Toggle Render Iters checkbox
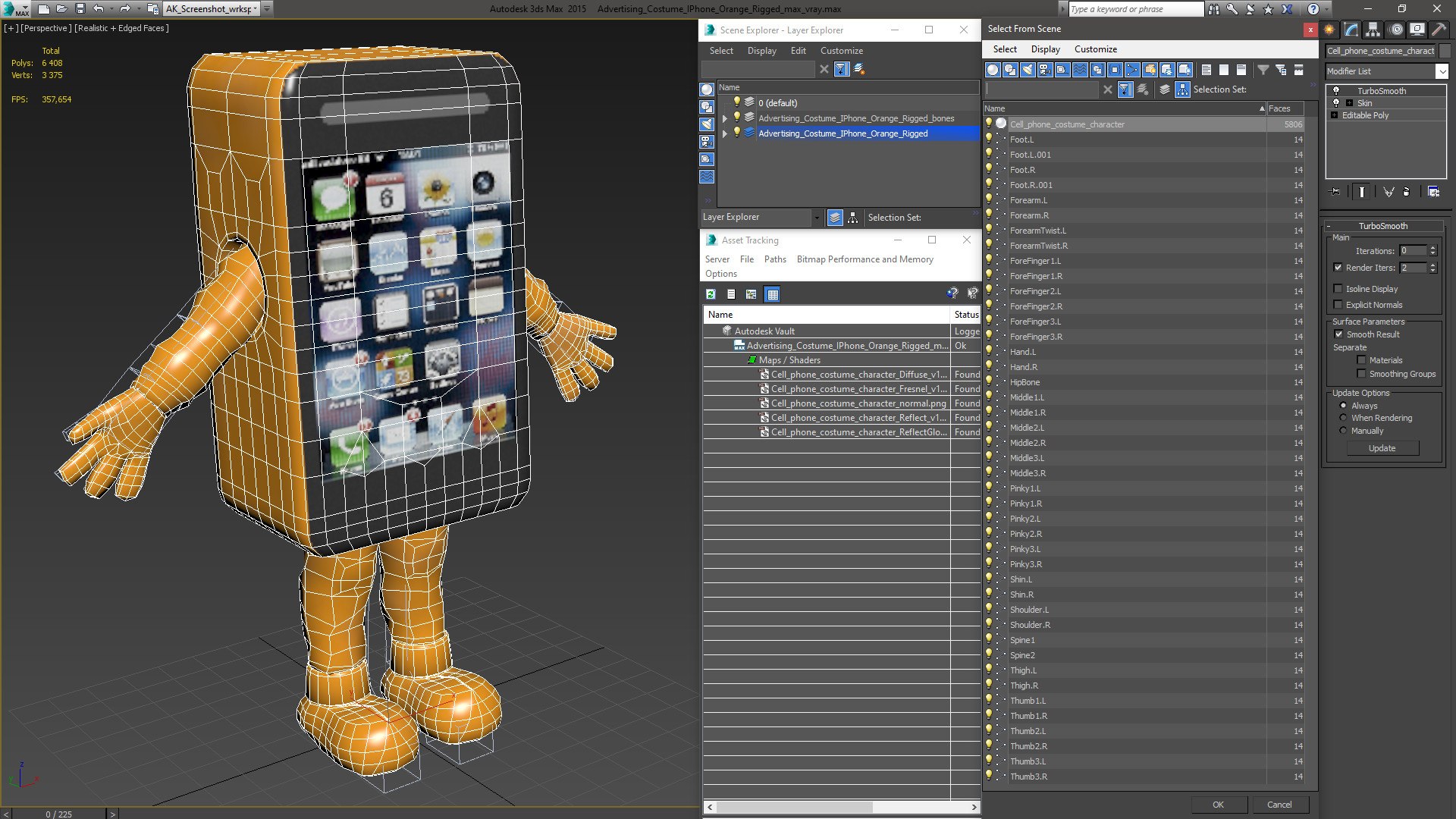Image resolution: width=1456 pixels, height=819 pixels. click(x=1338, y=268)
